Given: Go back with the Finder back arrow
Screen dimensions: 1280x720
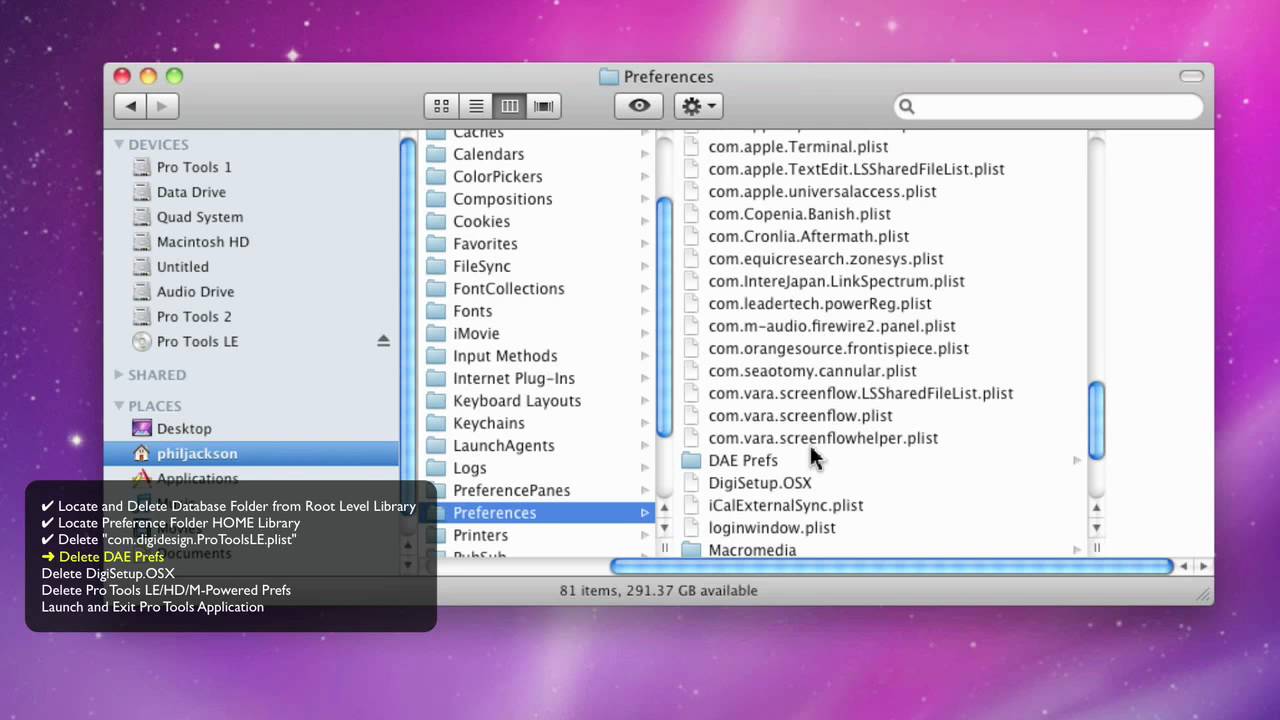Looking at the screenshot, I should (131, 105).
